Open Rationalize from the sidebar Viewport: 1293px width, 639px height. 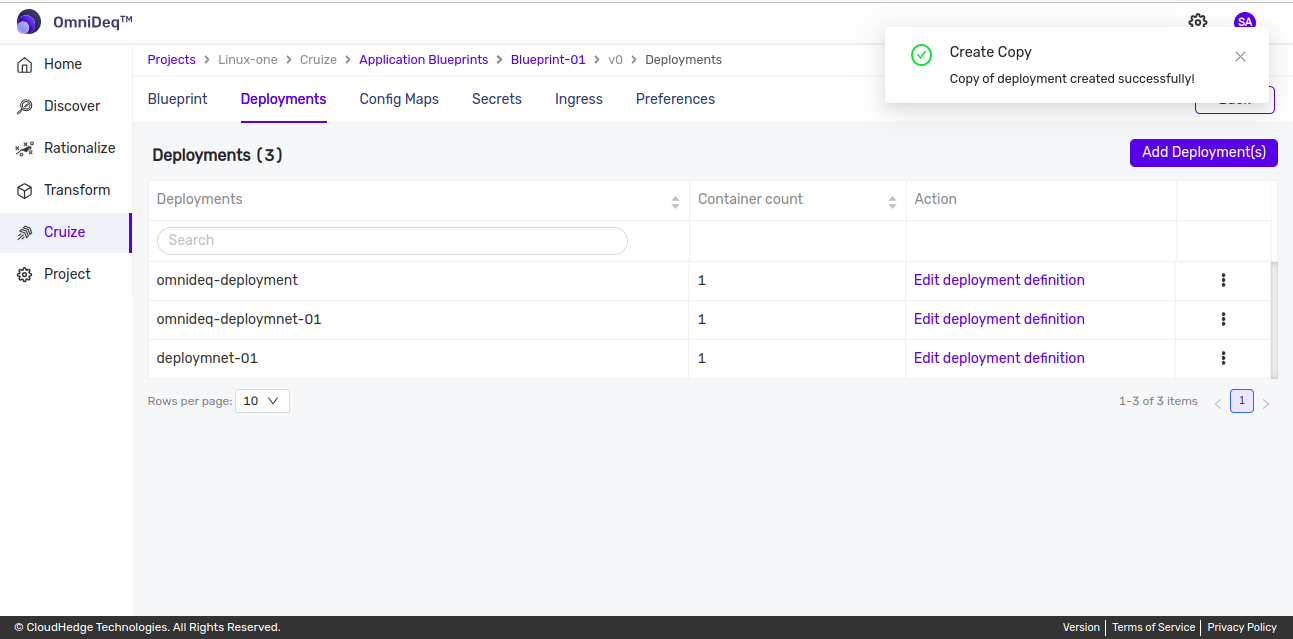coord(79,148)
